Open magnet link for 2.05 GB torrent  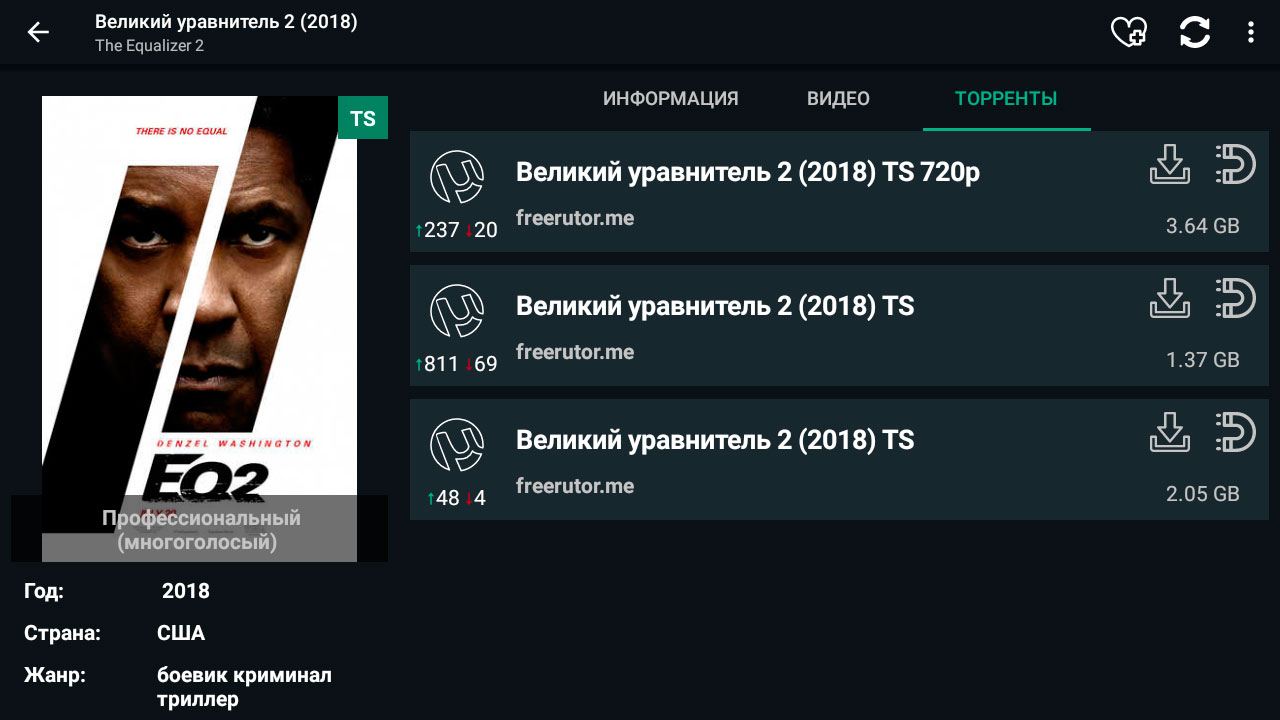point(1236,433)
